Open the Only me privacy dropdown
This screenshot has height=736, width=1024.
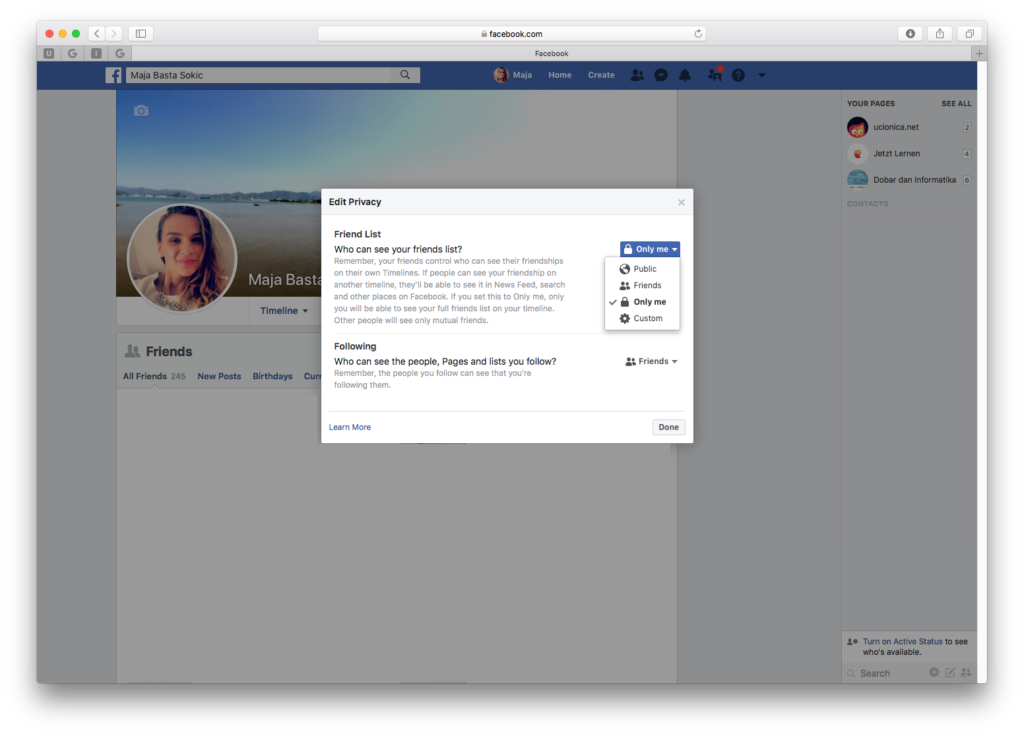pyautogui.click(x=650, y=249)
